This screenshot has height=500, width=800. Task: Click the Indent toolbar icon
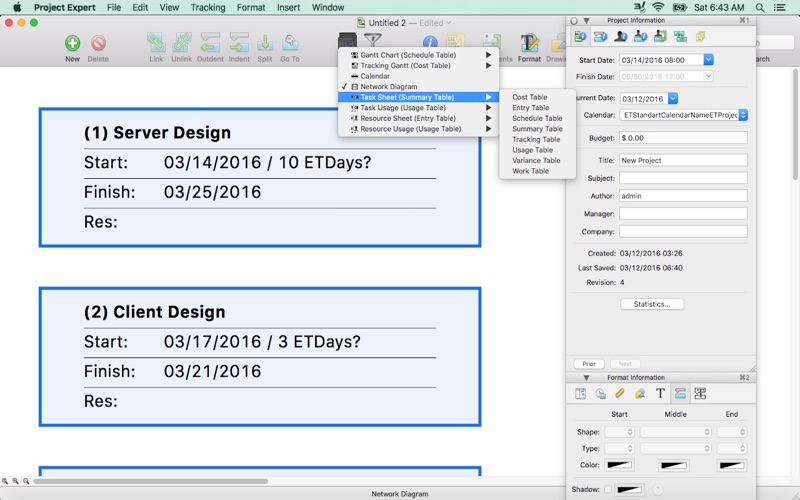click(239, 43)
